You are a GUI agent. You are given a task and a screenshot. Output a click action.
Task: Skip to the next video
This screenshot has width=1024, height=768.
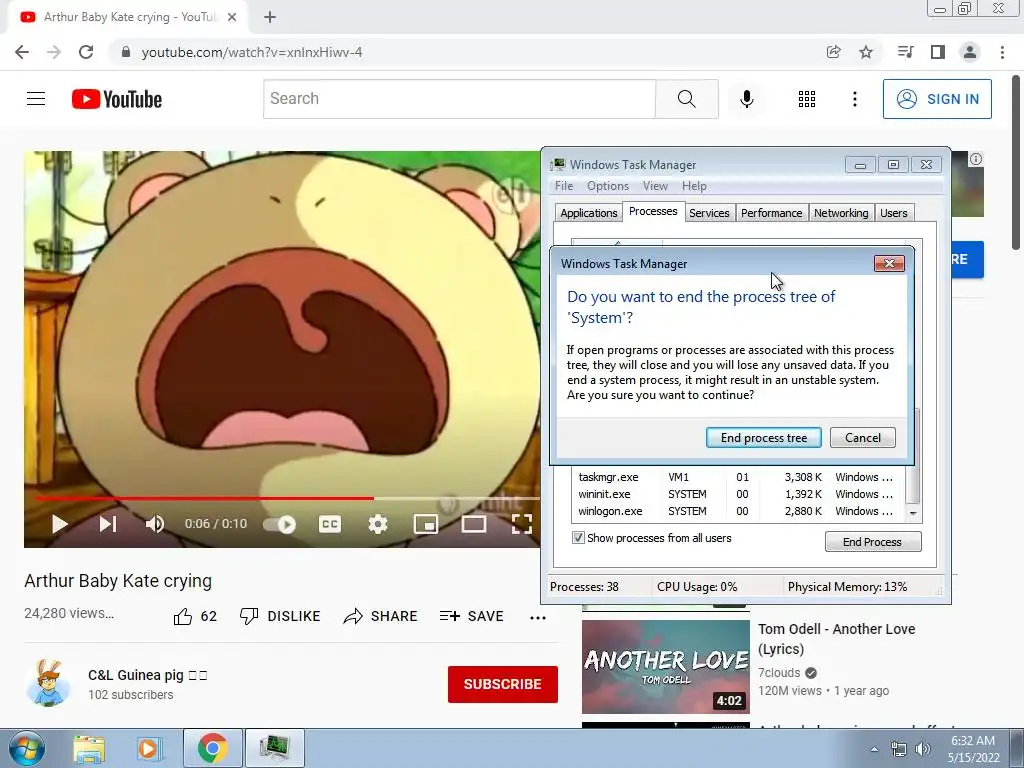point(108,524)
